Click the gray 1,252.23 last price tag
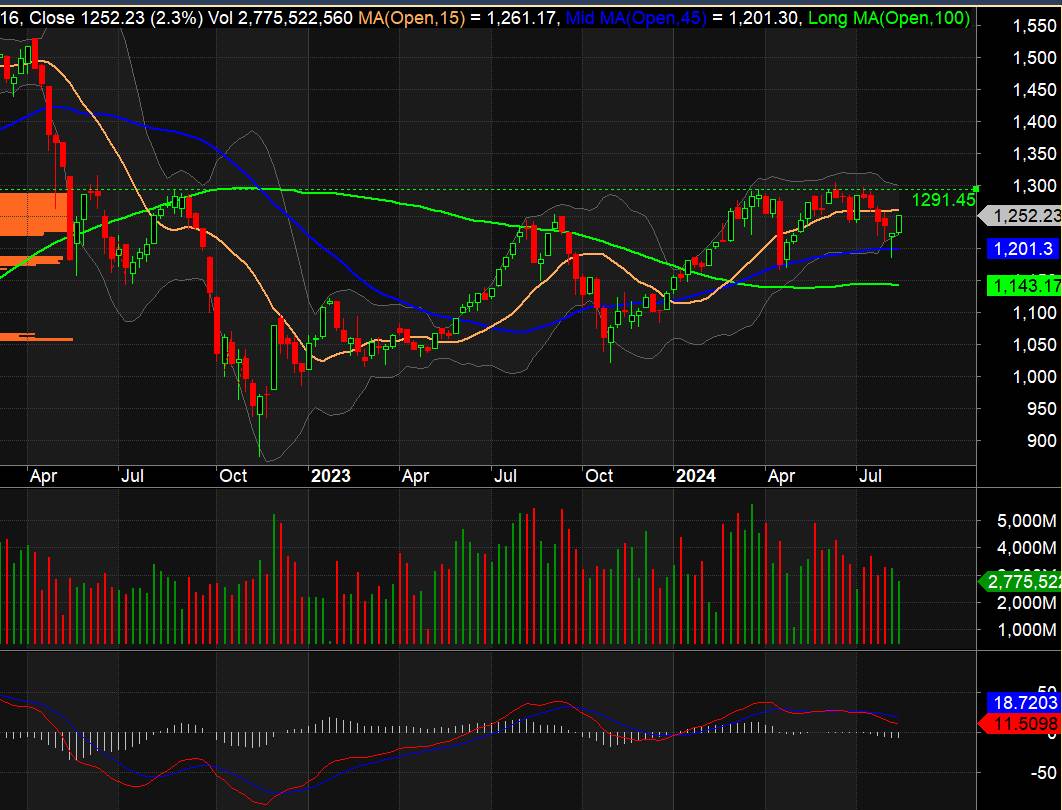The height and width of the screenshot is (810, 1062). (1021, 215)
